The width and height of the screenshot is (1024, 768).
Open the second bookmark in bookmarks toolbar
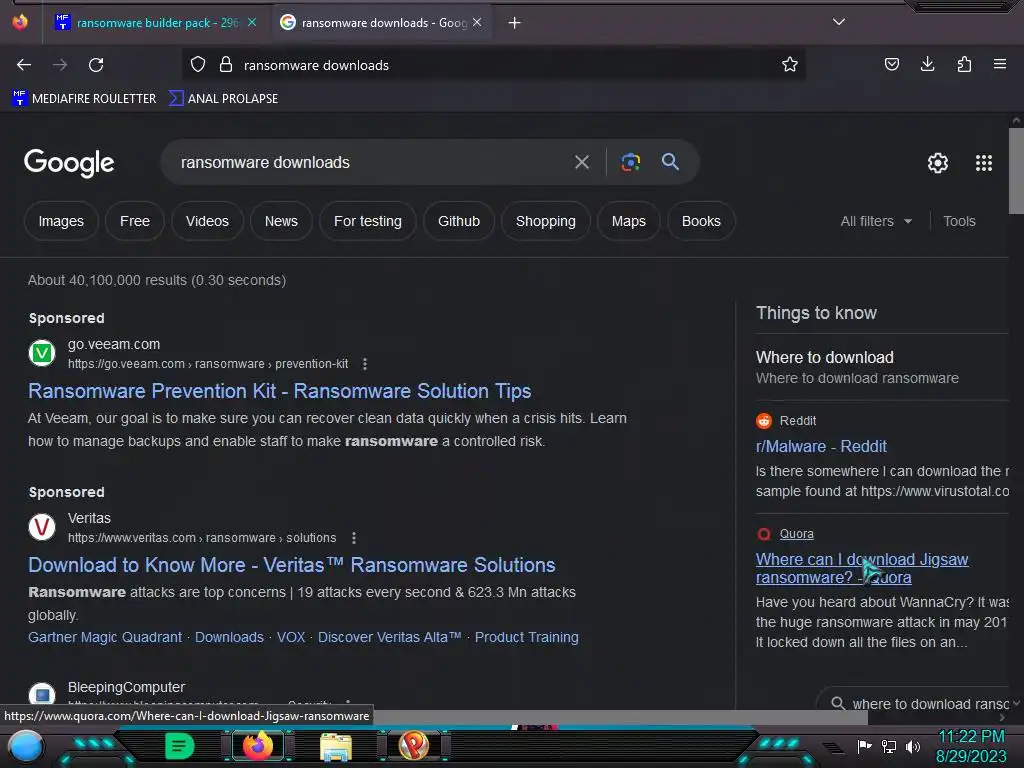(223, 99)
